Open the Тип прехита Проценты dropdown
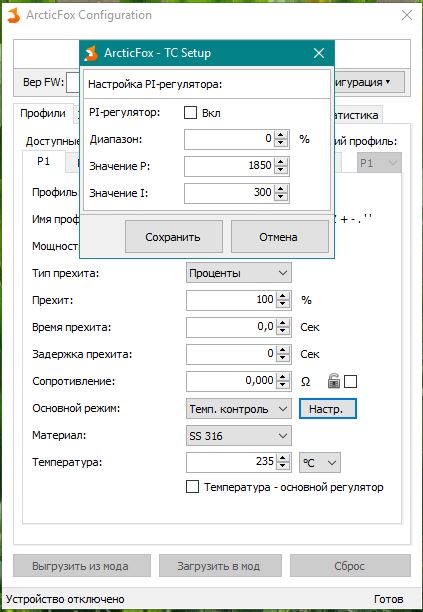The image size is (423, 612). coord(239,273)
